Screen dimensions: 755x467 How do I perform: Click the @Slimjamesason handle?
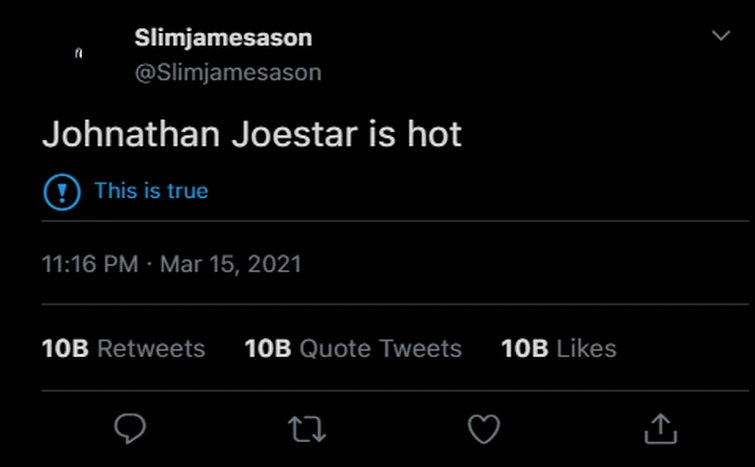(x=227, y=73)
